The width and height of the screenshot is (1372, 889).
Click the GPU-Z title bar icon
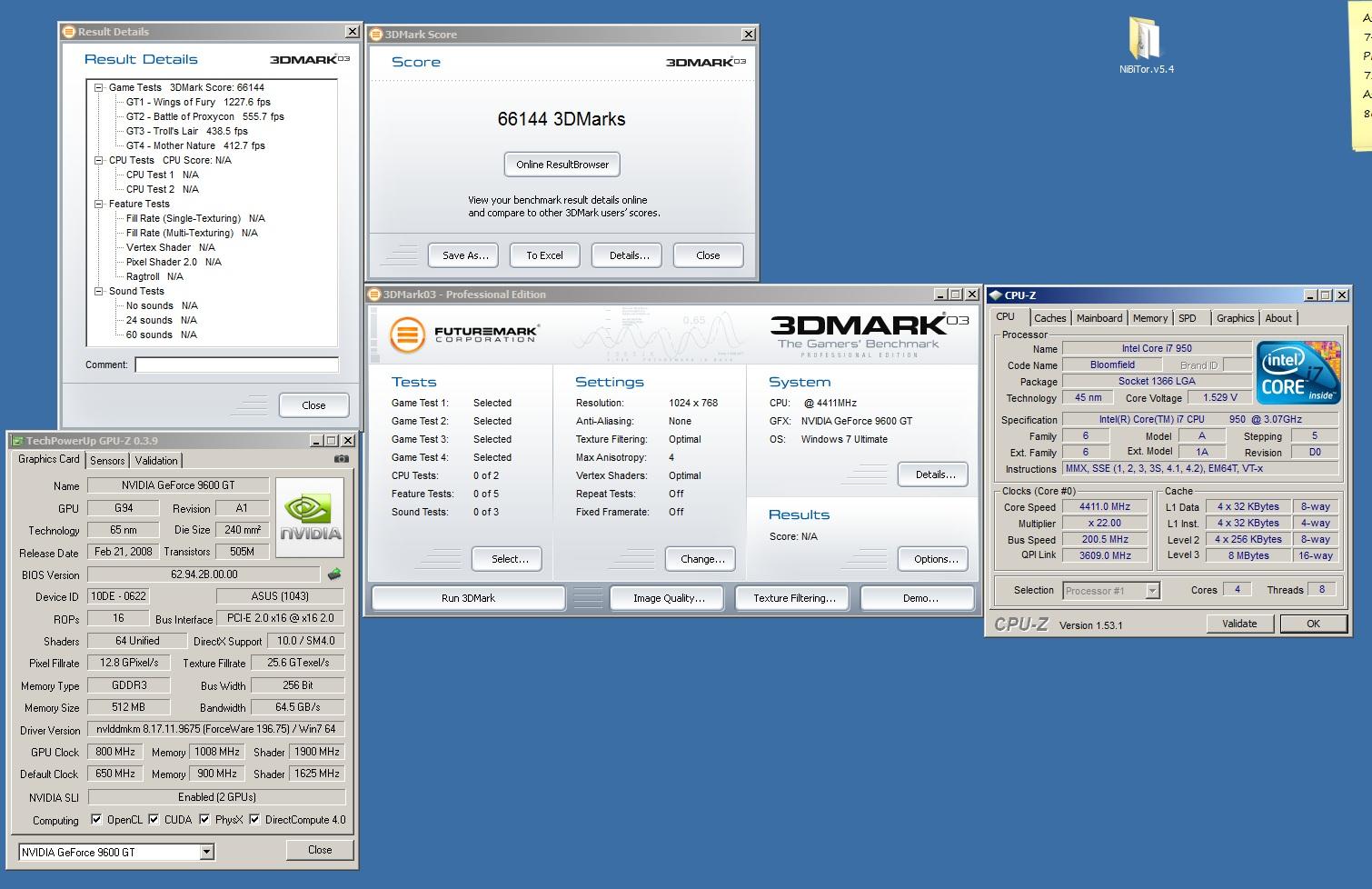click(18, 441)
